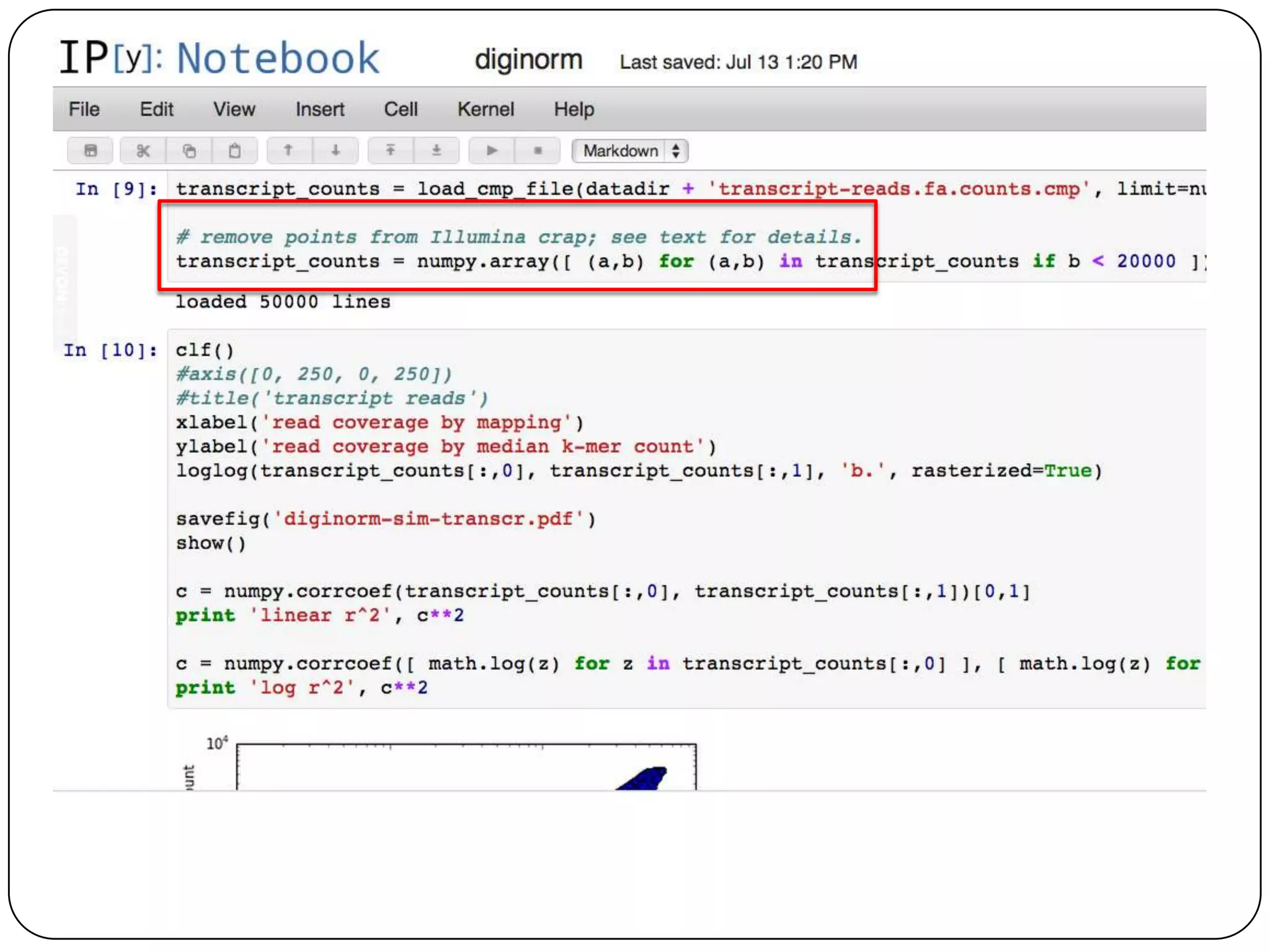Interrupt the kernel with the stop button
The image size is (1270, 952).
[x=538, y=151]
